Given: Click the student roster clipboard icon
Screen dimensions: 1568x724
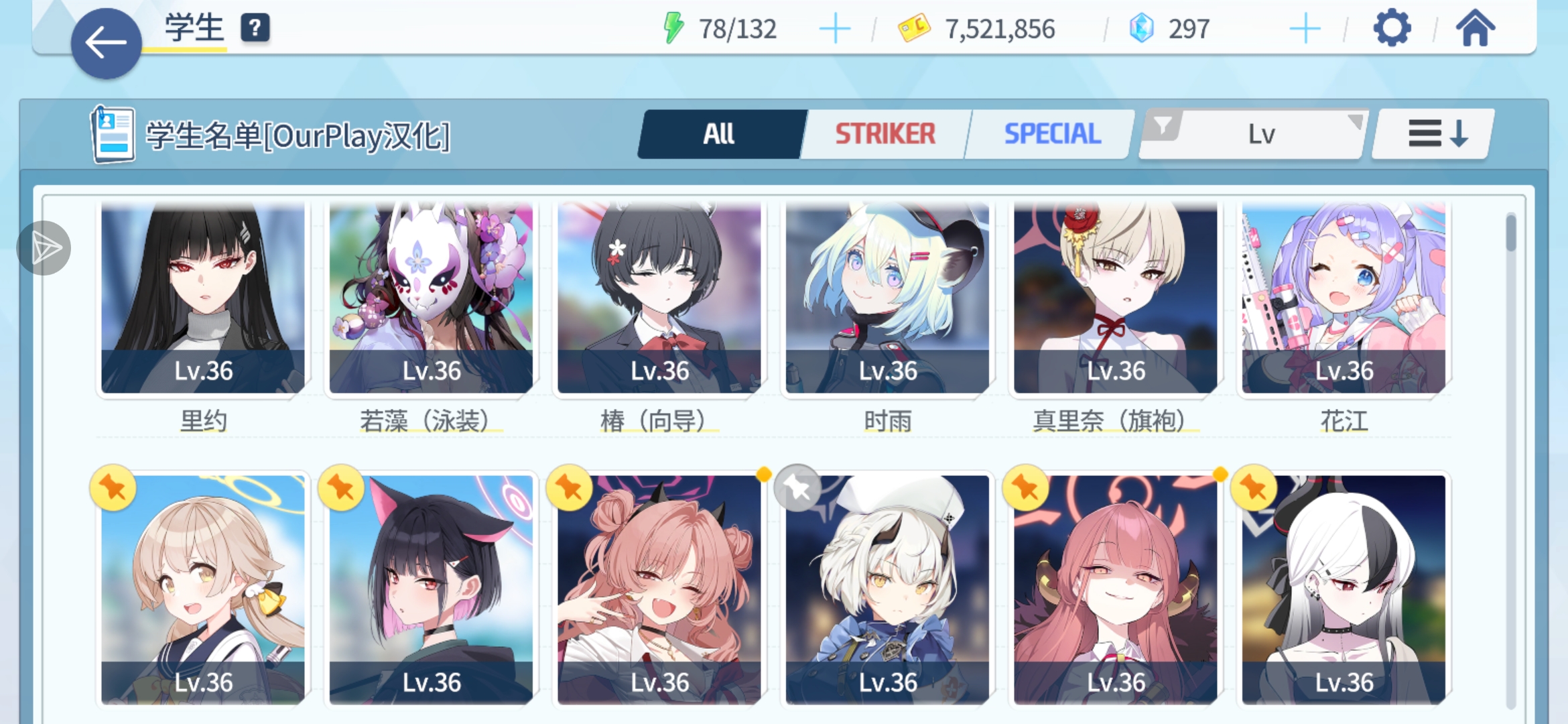Looking at the screenshot, I should [x=112, y=134].
